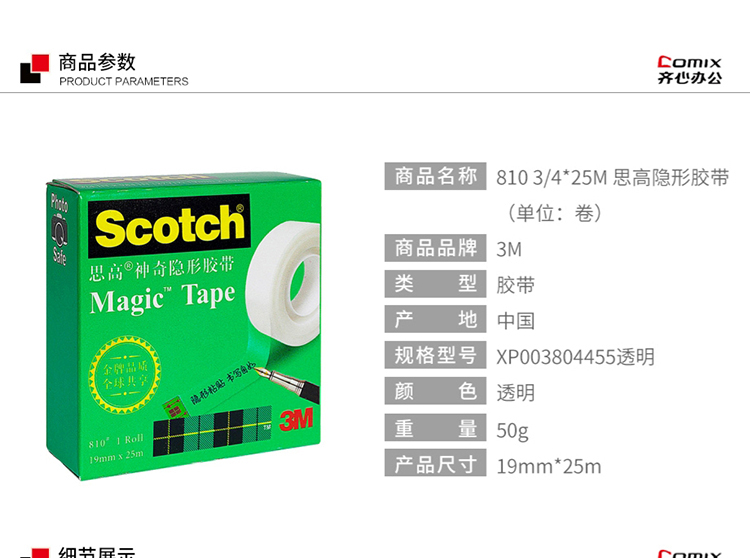The image size is (750, 558).
Task: Select the 商品品牌 label
Action: [435, 248]
